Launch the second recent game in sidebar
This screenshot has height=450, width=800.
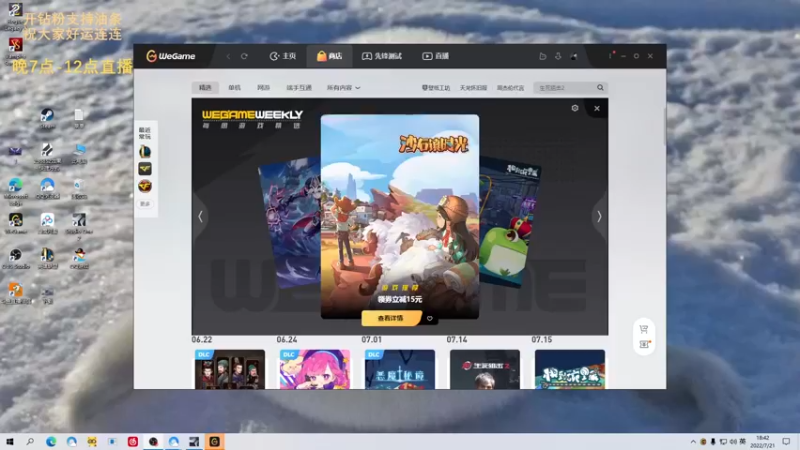click(x=145, y=169)
